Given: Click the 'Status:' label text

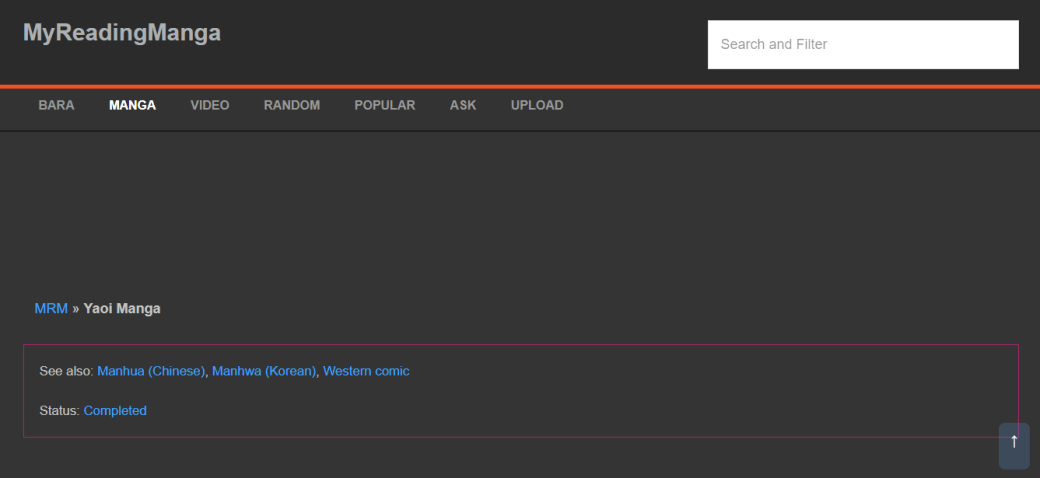Looking at the screenshot, I should [59, 411].
